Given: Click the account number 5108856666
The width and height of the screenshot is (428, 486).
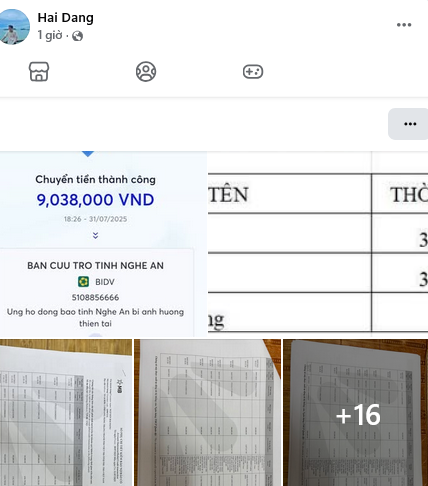Looking at the screenshot, I should tap(95, 297).
